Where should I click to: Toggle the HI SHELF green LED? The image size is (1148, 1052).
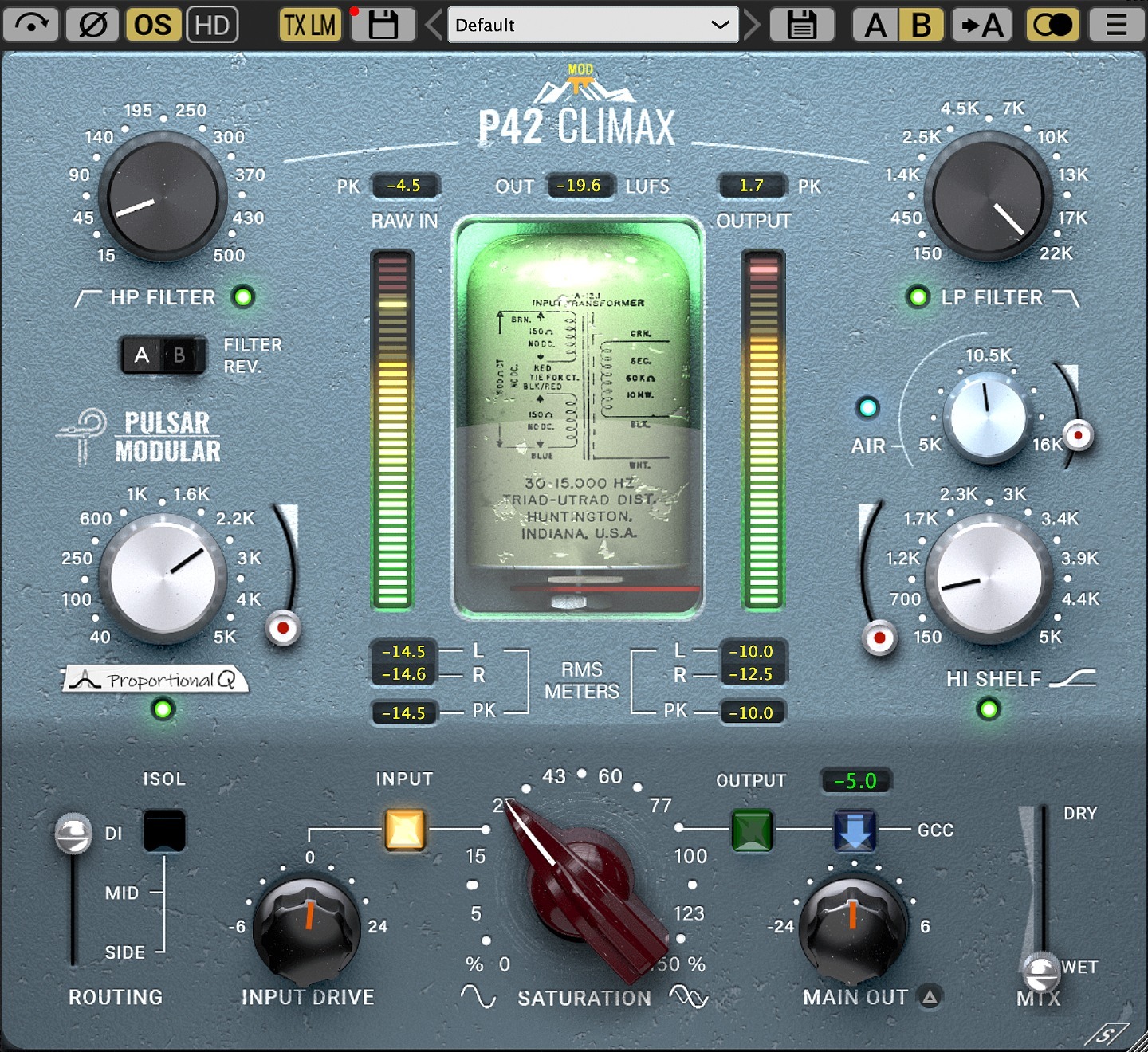989,709
